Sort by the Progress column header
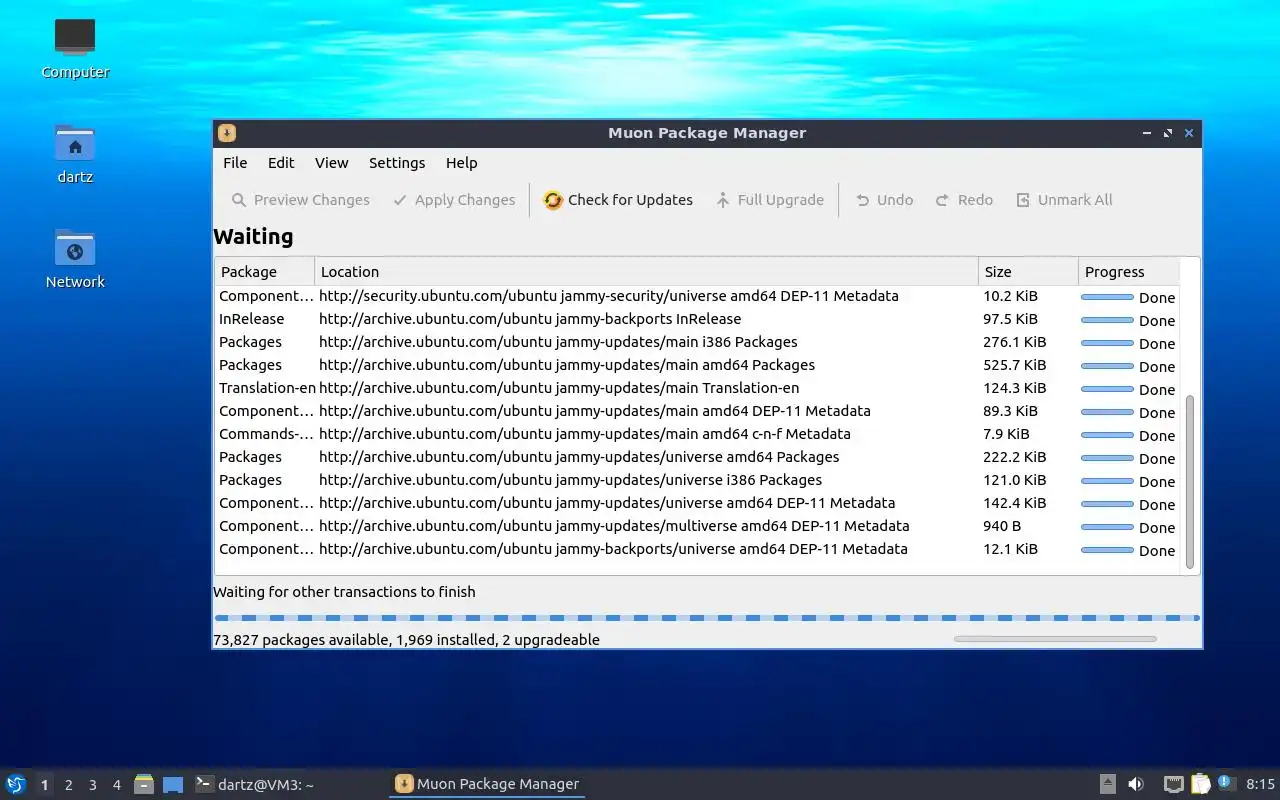The image size is (1280, 800). click(x=1129, y=272)
